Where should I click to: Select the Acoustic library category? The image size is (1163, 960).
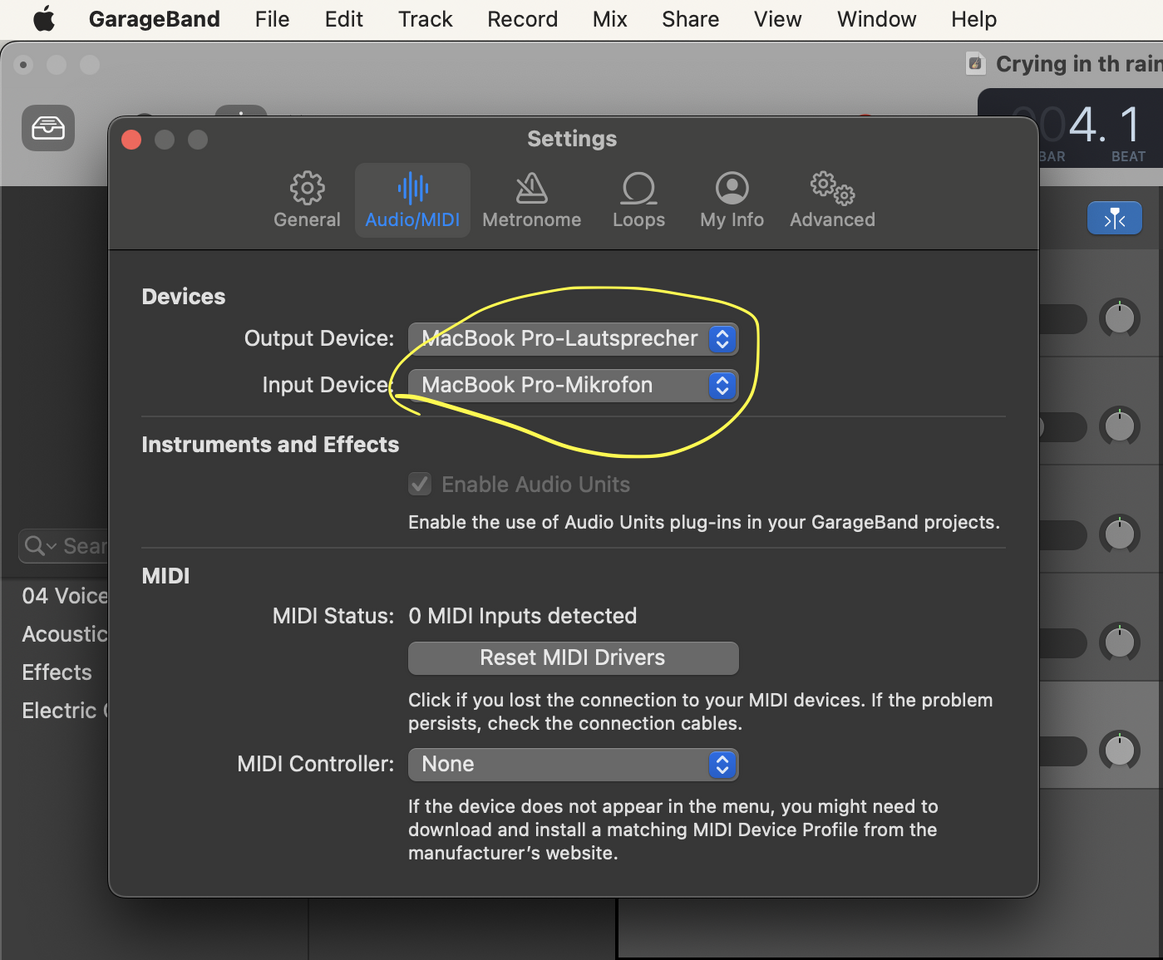click(x=65, y=634)
